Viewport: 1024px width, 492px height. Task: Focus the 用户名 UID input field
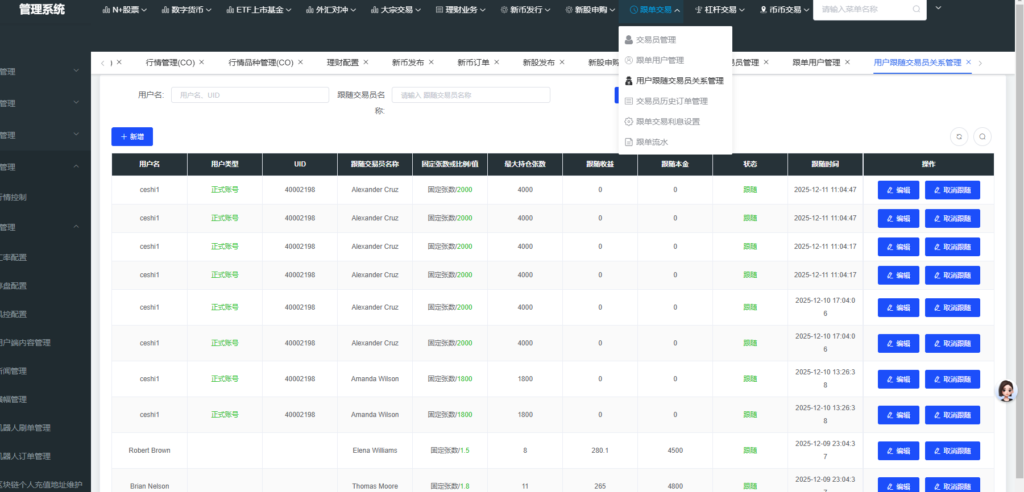tap(250, 95)
